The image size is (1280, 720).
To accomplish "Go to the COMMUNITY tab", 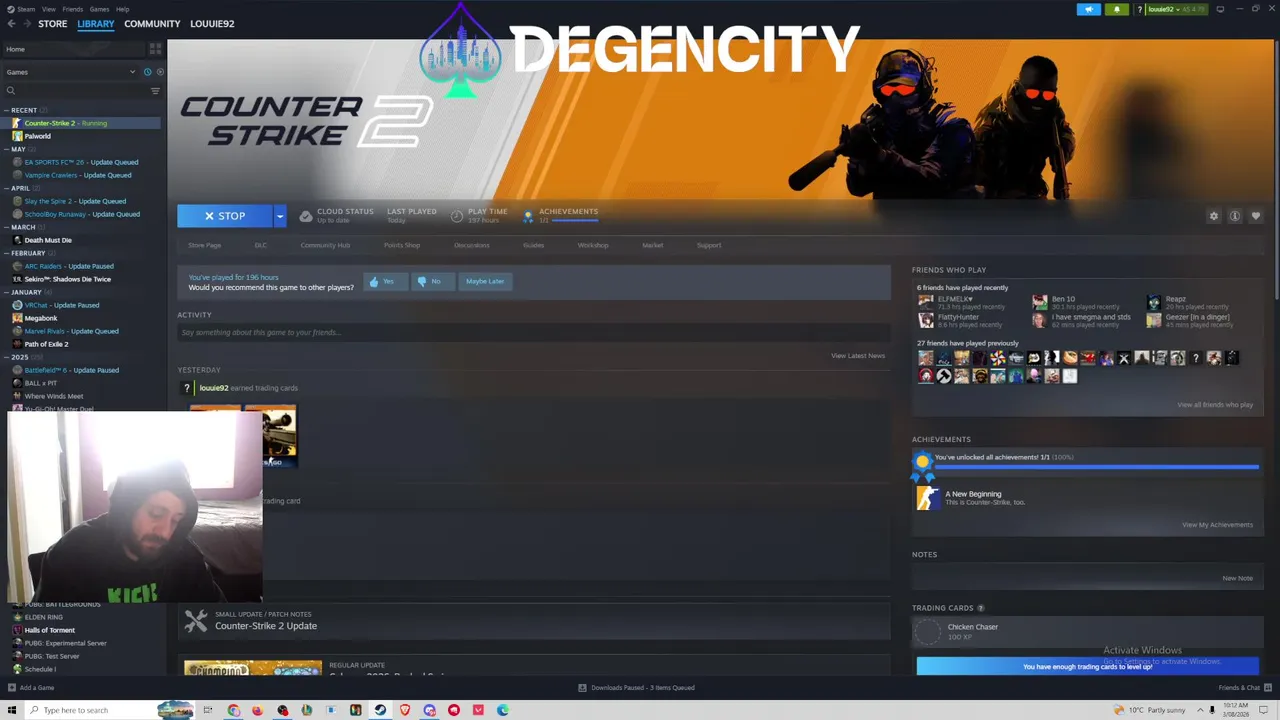I will pos(152,24).
